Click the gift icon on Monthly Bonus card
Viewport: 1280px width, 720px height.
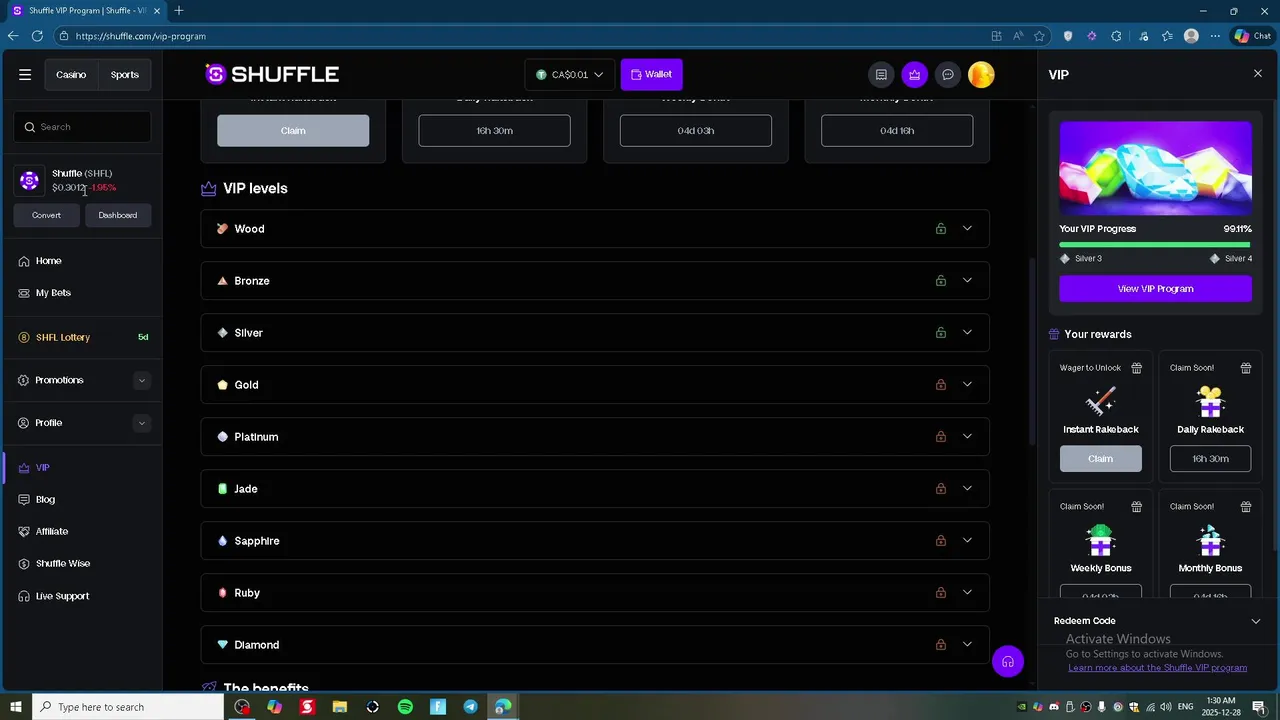coord(1245,507)
